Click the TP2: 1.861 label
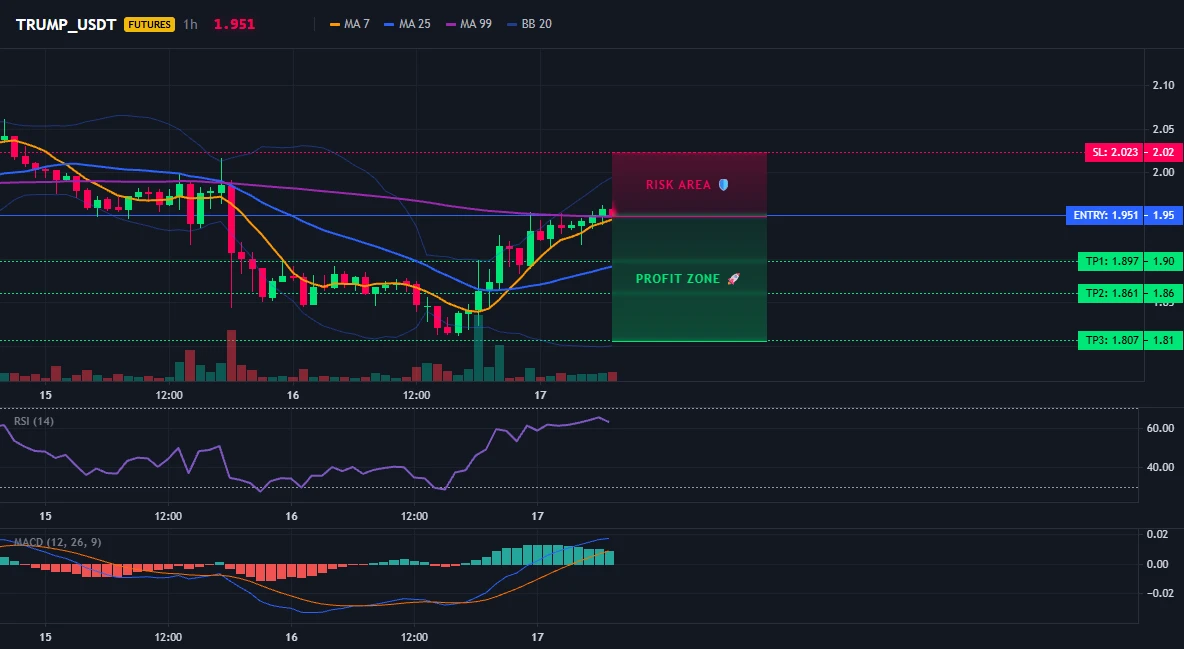 [x=1111, y=293]
